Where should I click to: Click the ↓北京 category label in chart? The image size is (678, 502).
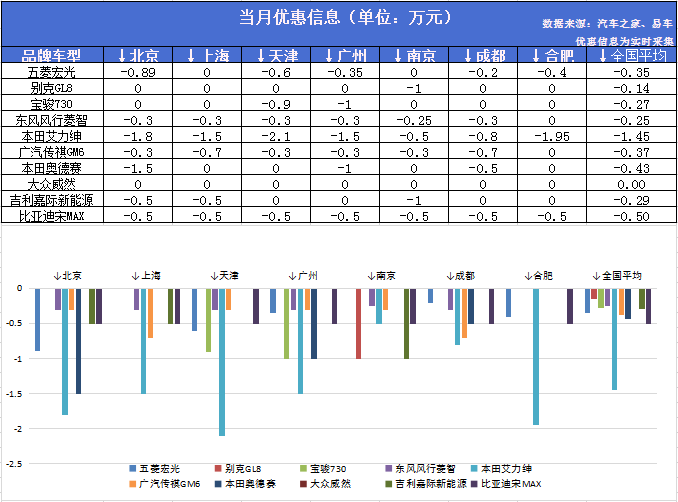coord(67,275)
